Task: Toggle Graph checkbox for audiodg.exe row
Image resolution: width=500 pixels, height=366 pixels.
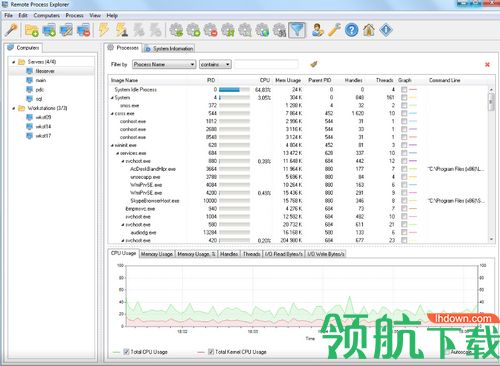Action: [x=404, y=232]
